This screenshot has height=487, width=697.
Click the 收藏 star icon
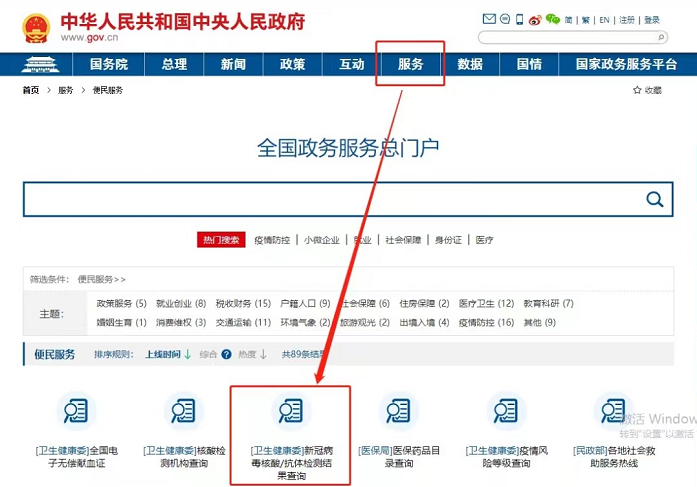[637, 90]
